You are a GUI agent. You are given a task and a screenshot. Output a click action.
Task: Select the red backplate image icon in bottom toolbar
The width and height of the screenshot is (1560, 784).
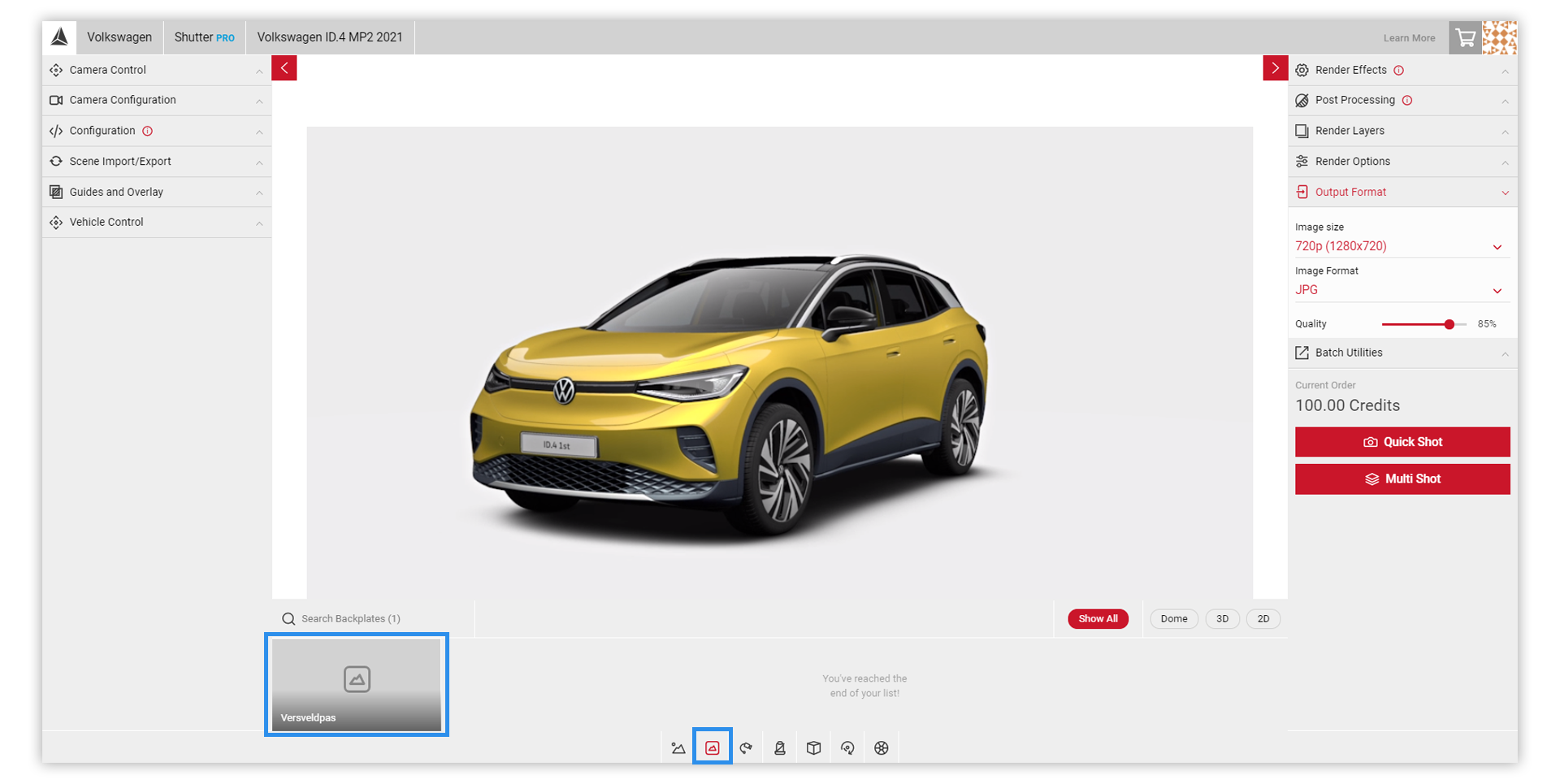713,748
